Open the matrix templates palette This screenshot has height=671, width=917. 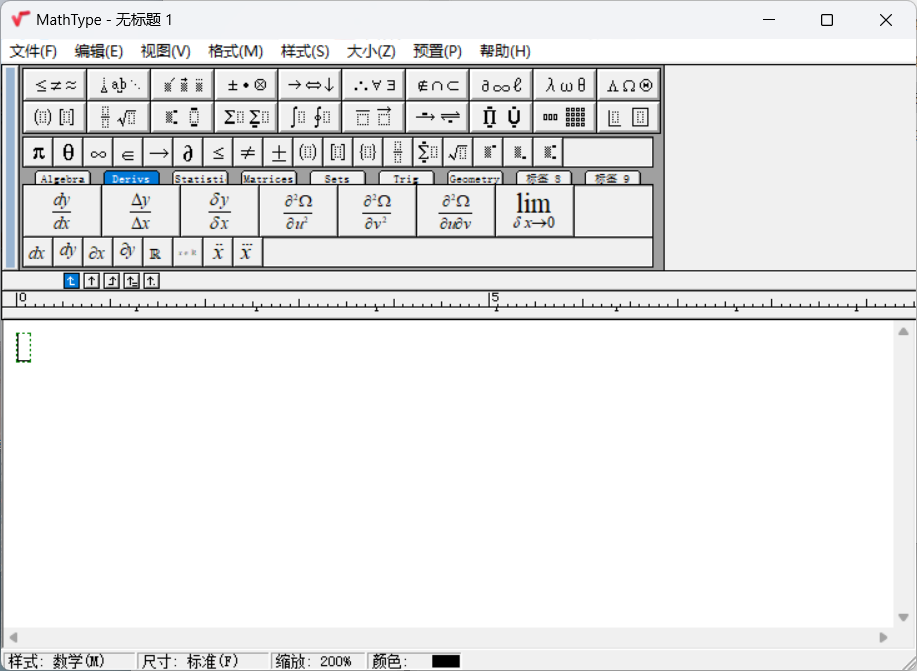(x=565, y=118)
